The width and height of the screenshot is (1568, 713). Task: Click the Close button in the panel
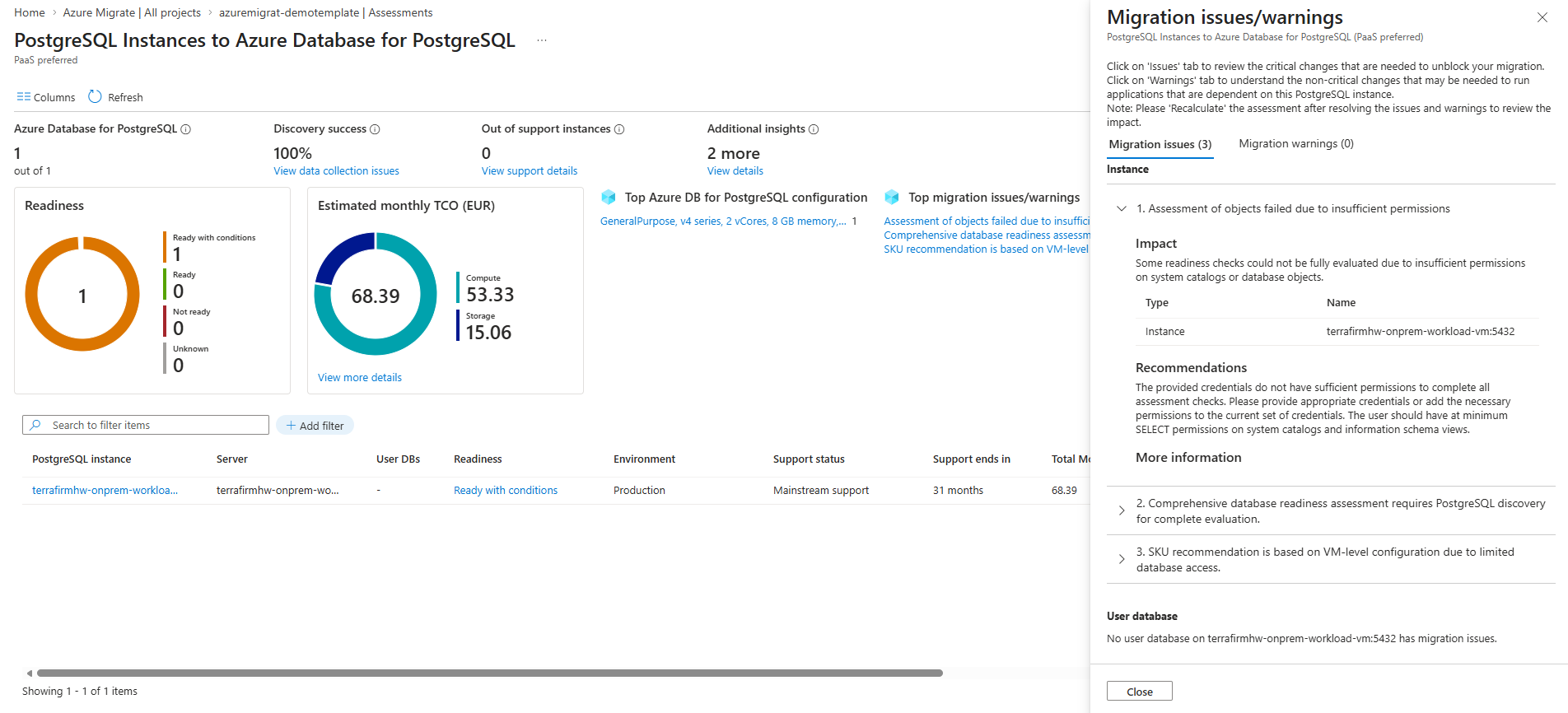coord(1139,692)
